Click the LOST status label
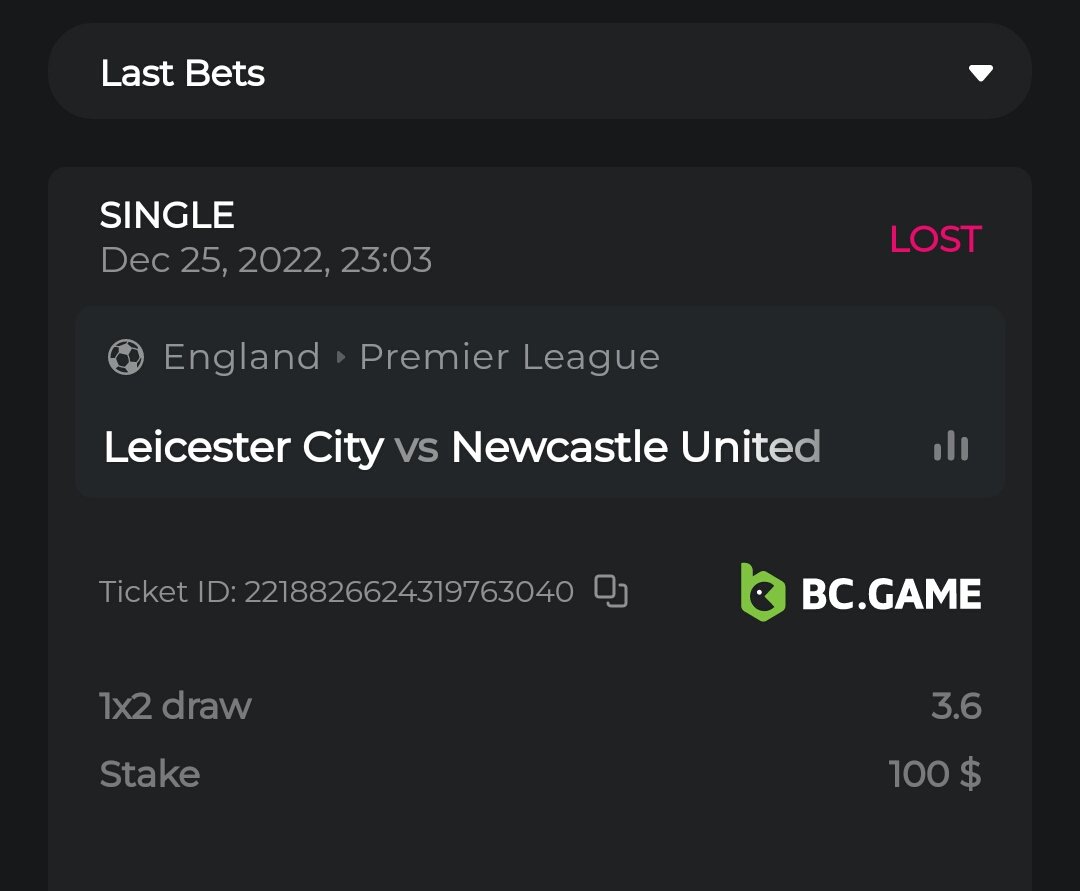Image resolution: width=1080 pixels, height=891 pixels. tap(935, 239)
